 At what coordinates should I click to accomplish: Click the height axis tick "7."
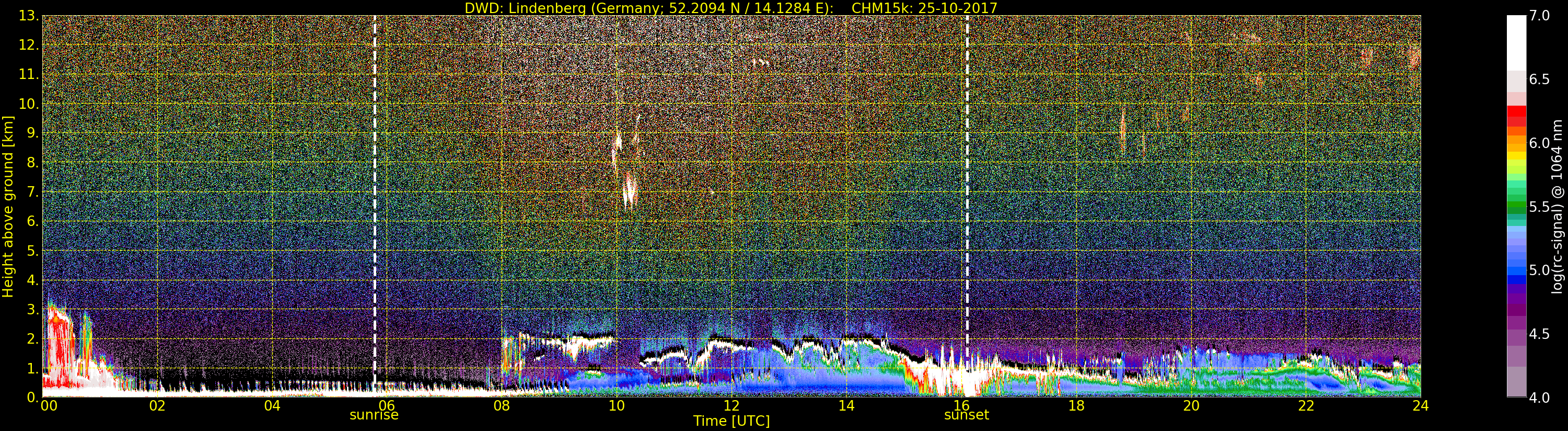pos(33,192)
